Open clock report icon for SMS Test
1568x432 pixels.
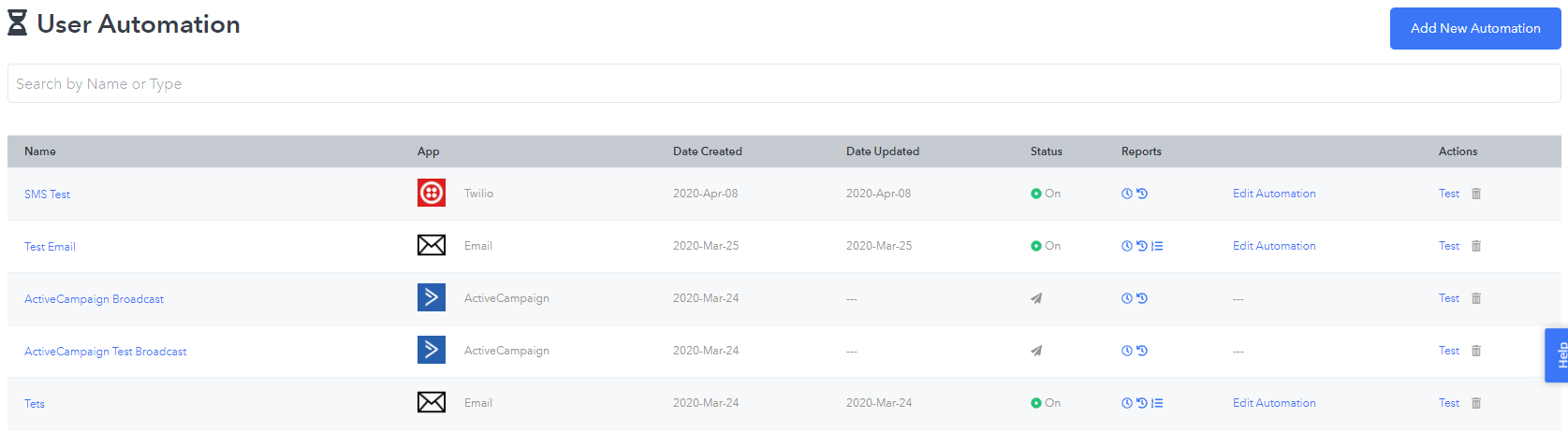[x=1127, y=194]
